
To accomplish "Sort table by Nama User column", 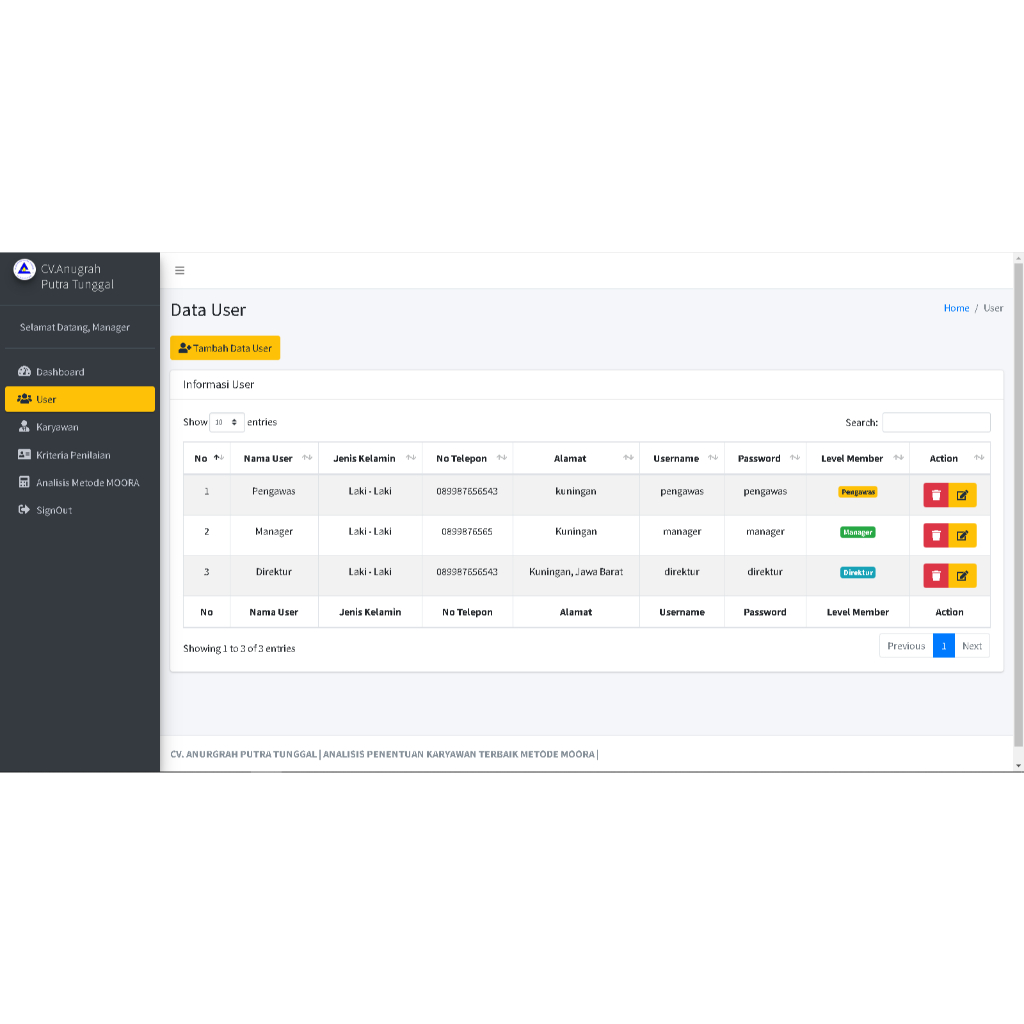I will [274, 458].
